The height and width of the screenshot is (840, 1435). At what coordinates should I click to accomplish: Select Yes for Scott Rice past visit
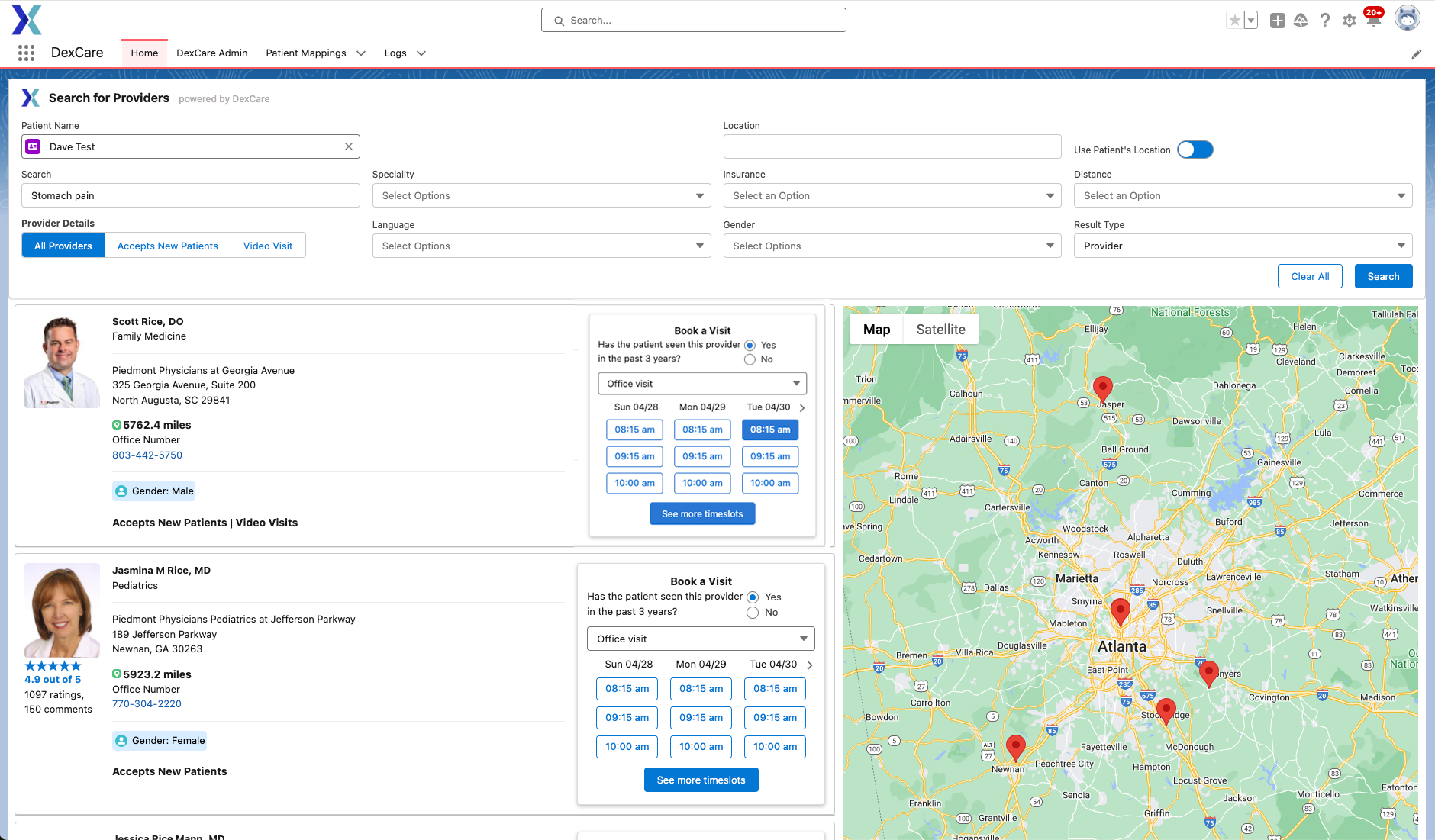click(750, 344)
